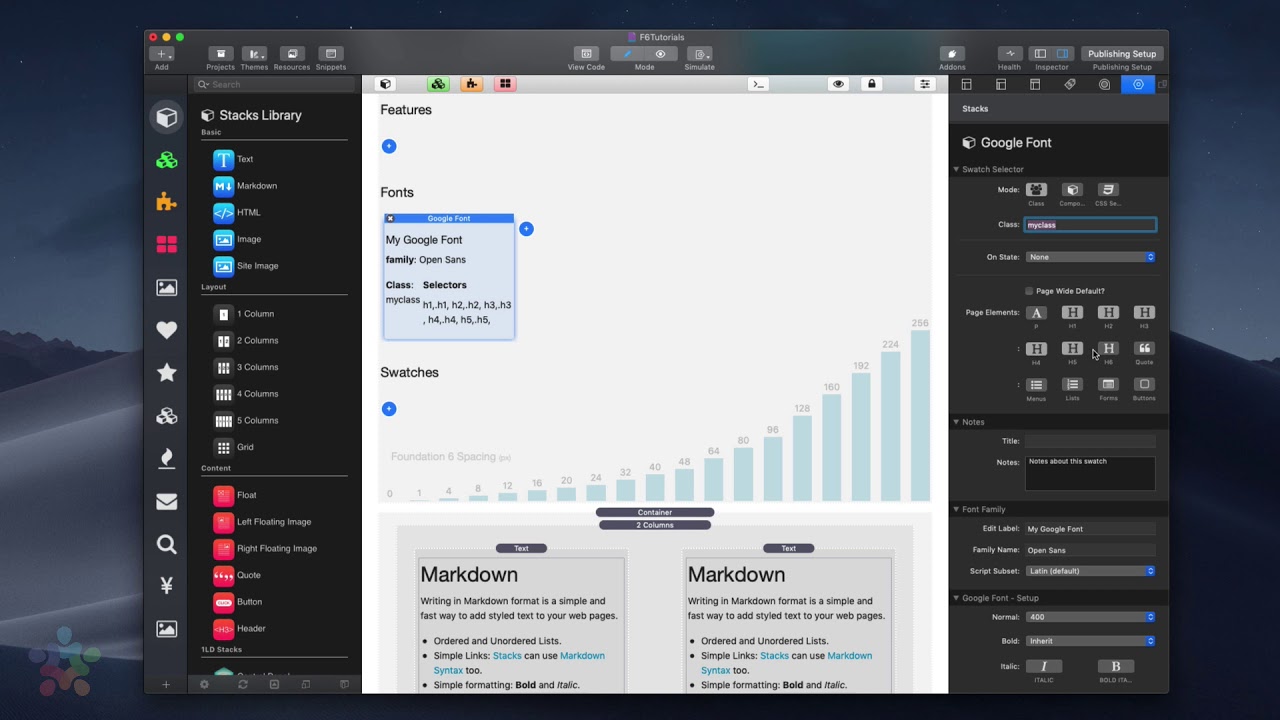Select the yen symbol icon in sidebar
Screen dimensions: 1280x720
click(x=167, y=586)
